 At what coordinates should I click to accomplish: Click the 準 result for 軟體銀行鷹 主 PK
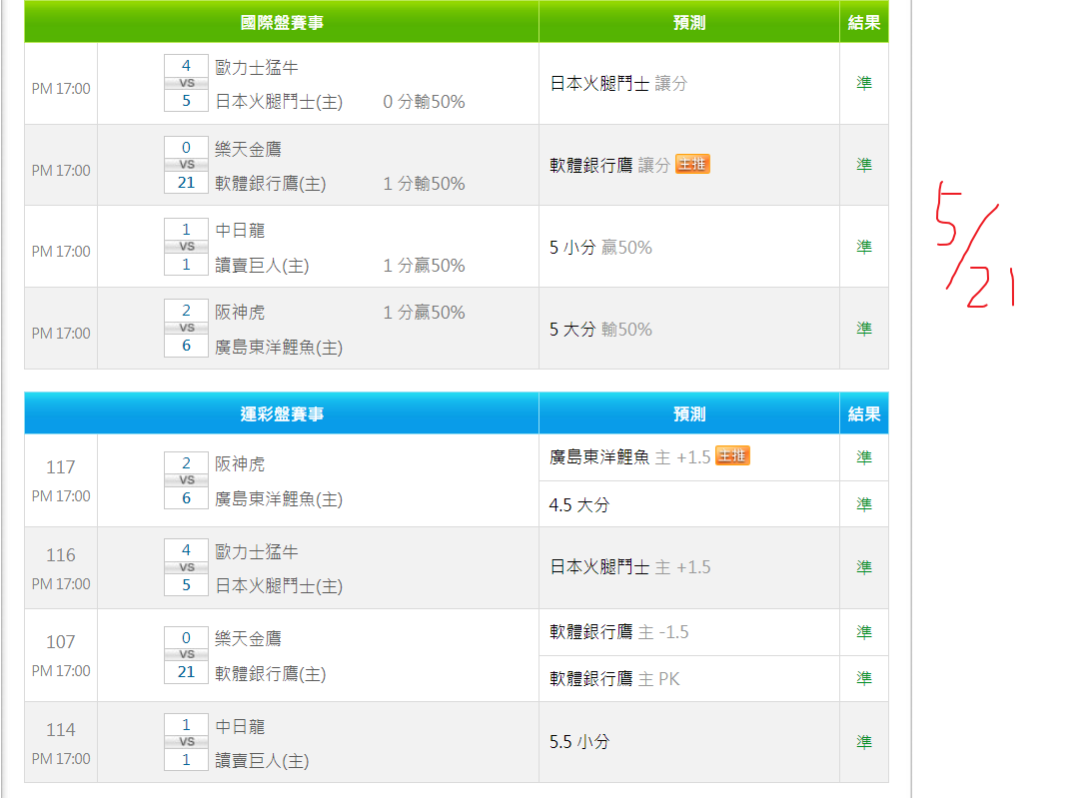pyautogui.click(x=864, y=679)
